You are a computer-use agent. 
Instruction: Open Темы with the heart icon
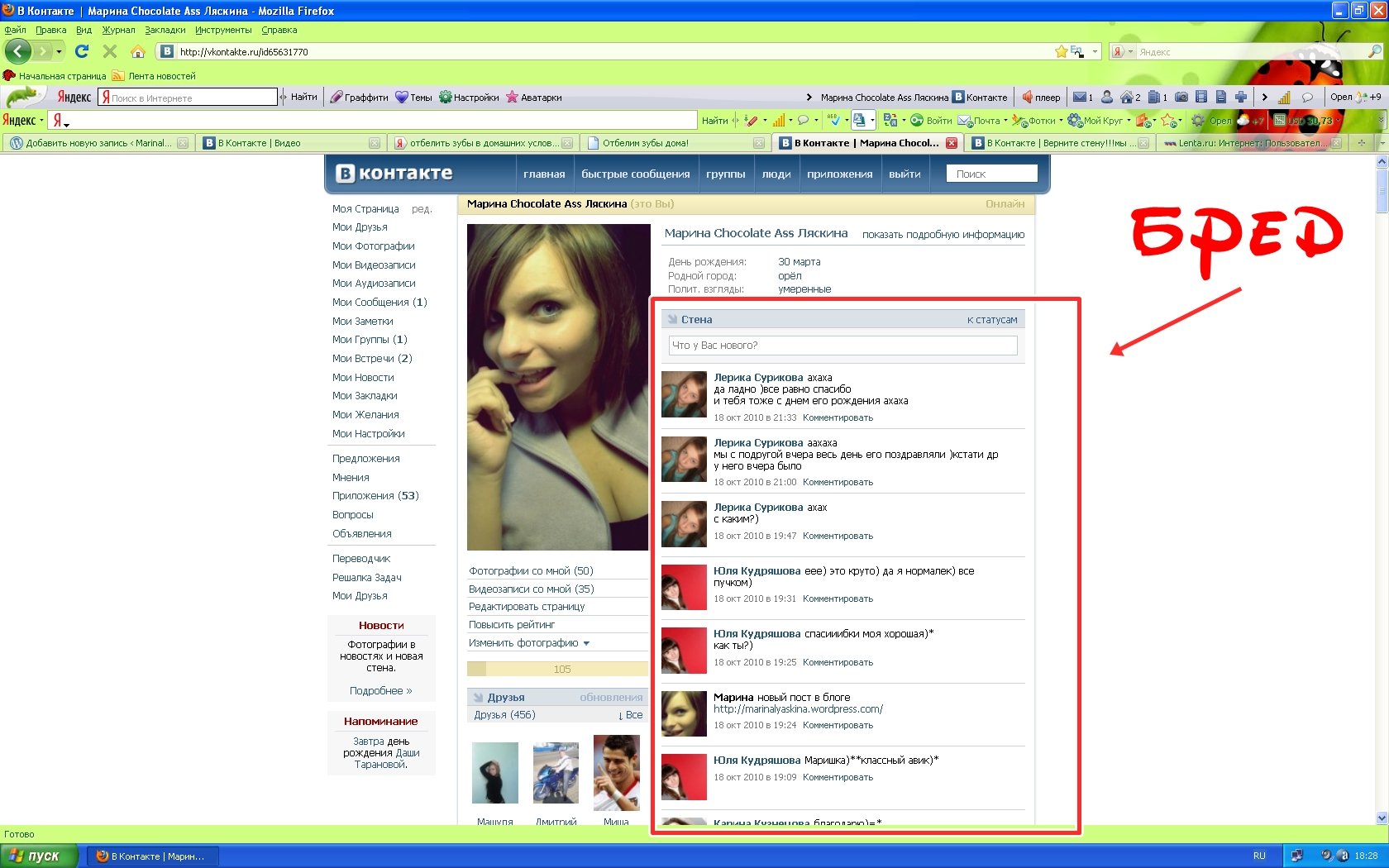coord(413,98)
